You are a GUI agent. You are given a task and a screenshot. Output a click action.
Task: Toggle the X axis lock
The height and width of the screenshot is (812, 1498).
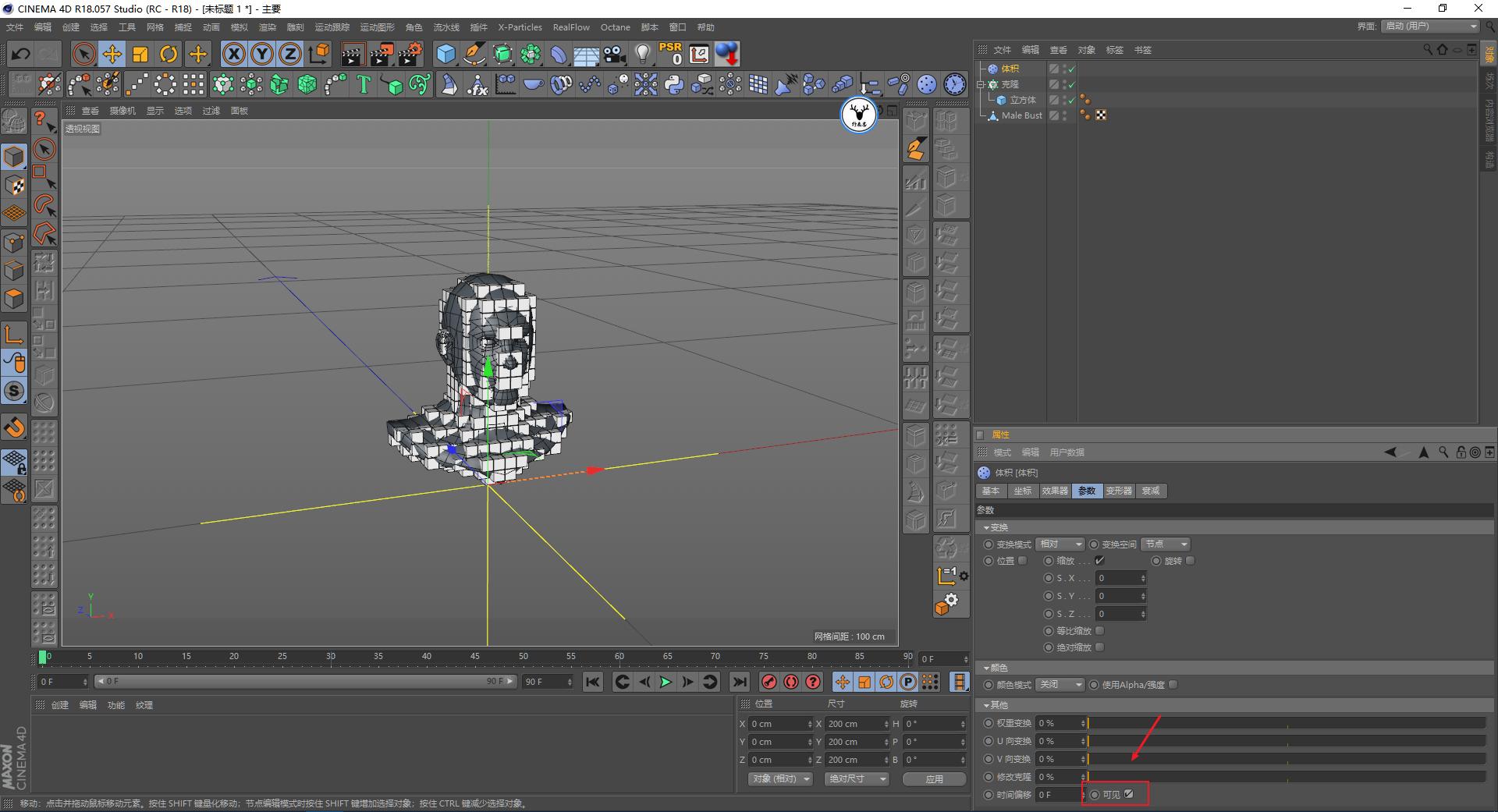tap(233, 54)
